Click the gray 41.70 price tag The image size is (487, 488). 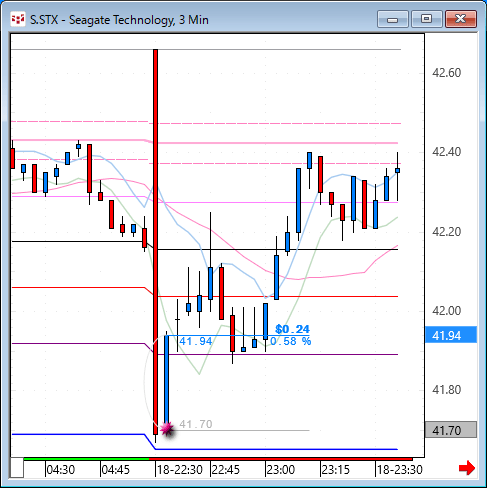(451, 430)
